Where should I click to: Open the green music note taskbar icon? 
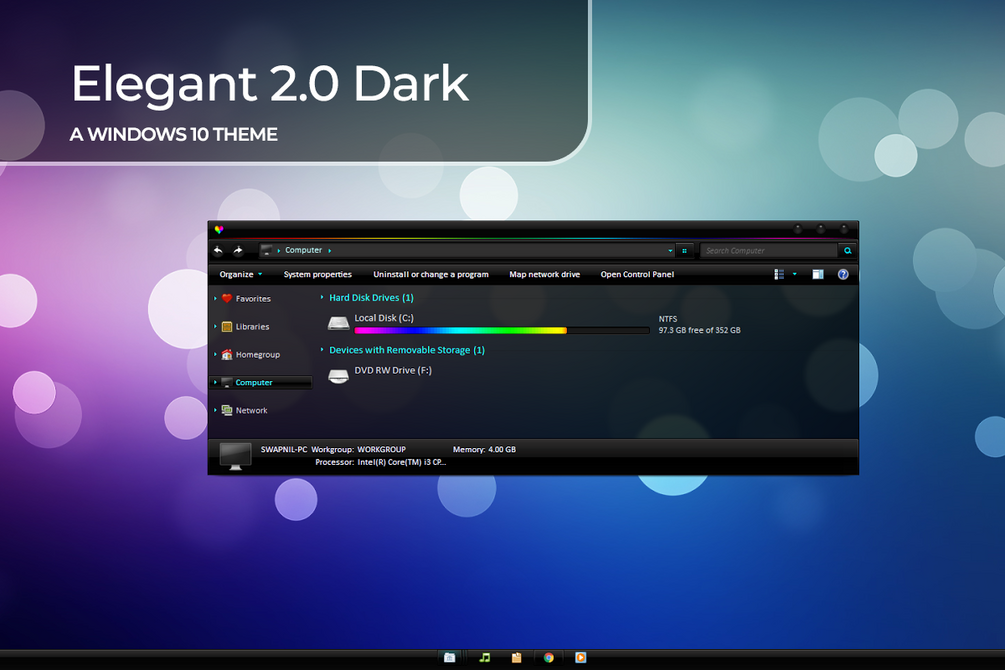(x=485, y=657)
